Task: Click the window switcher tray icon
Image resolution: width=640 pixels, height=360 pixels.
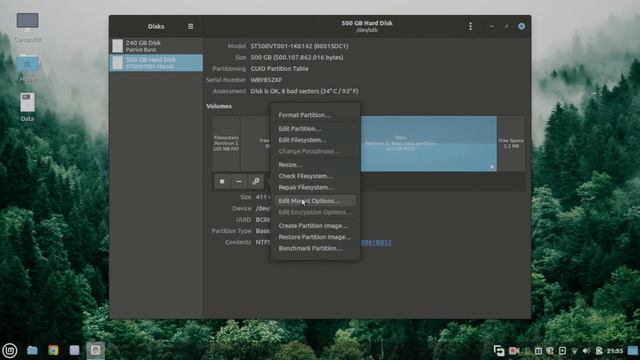Action: coord(499,351)
